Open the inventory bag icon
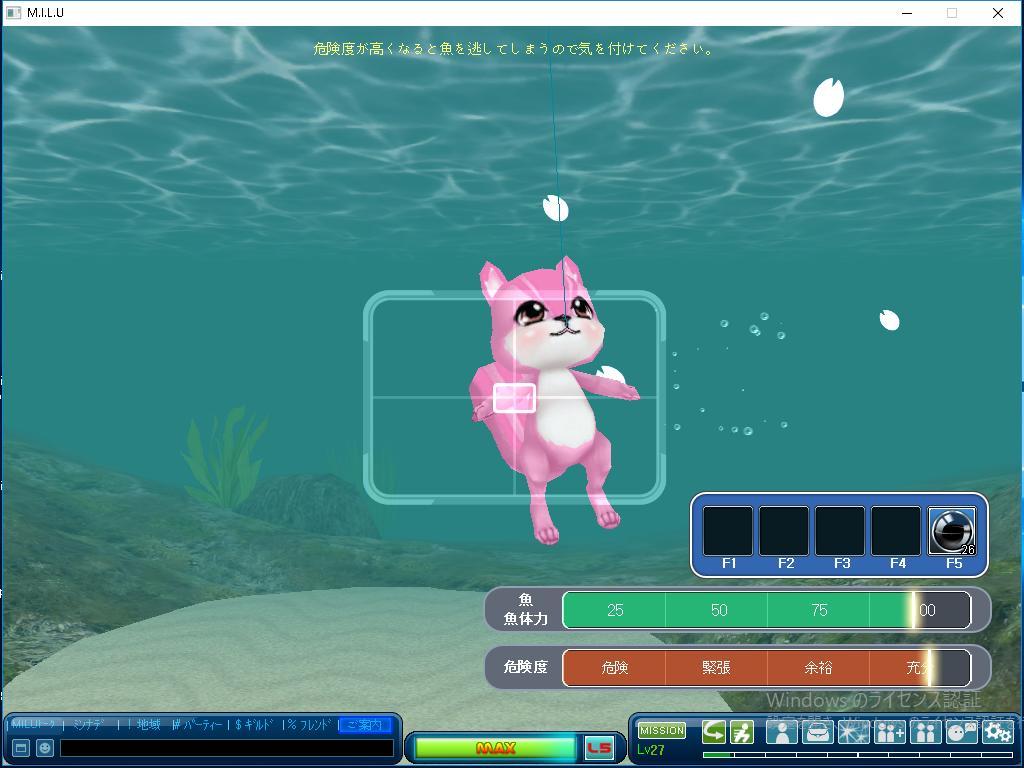This screenshot has height=768, width=1024. (x=818, y=732)
